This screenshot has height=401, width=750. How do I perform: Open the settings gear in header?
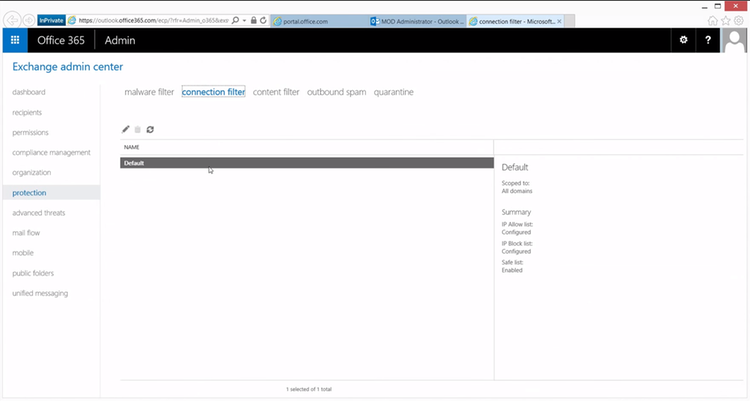[684, 40]
